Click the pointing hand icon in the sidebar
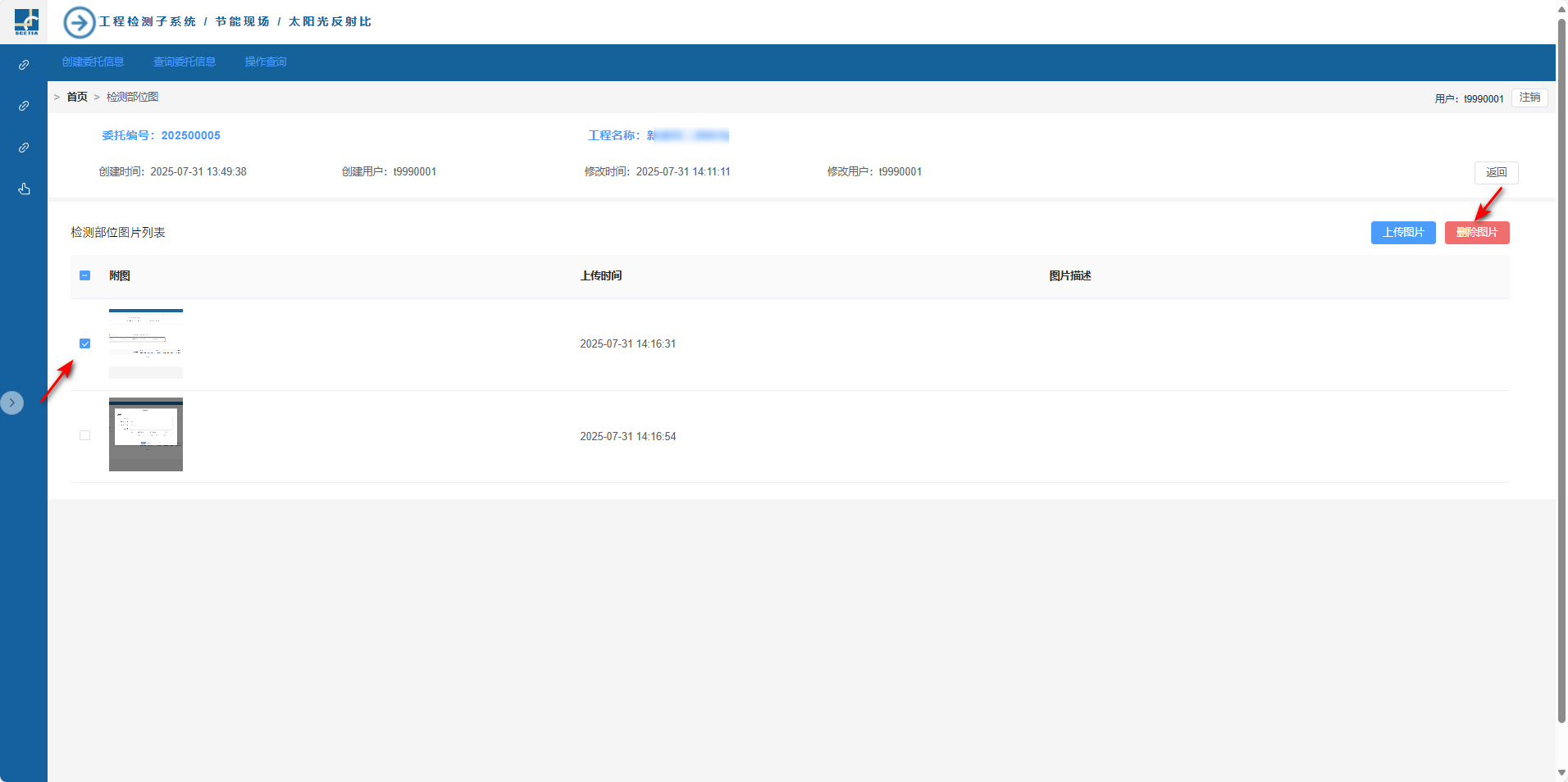 (24, 189)
